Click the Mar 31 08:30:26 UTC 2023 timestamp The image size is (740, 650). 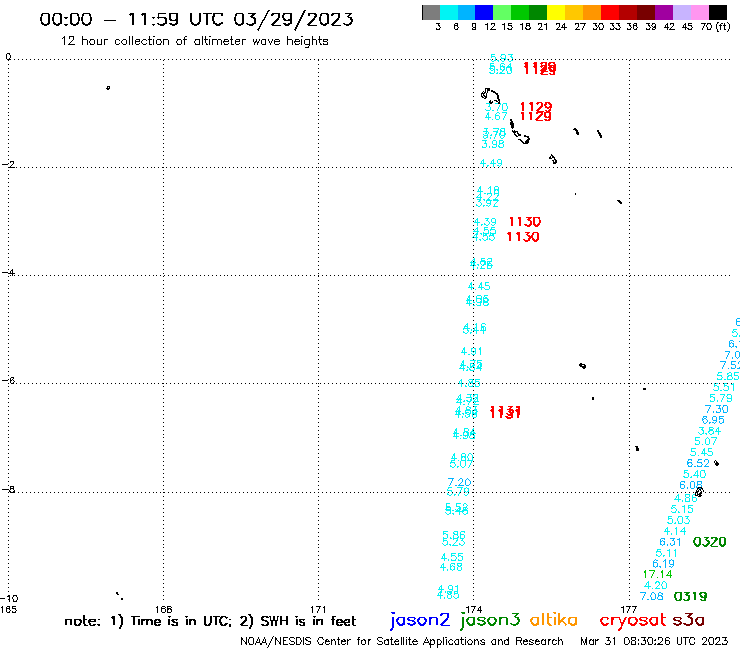(654, 641)
